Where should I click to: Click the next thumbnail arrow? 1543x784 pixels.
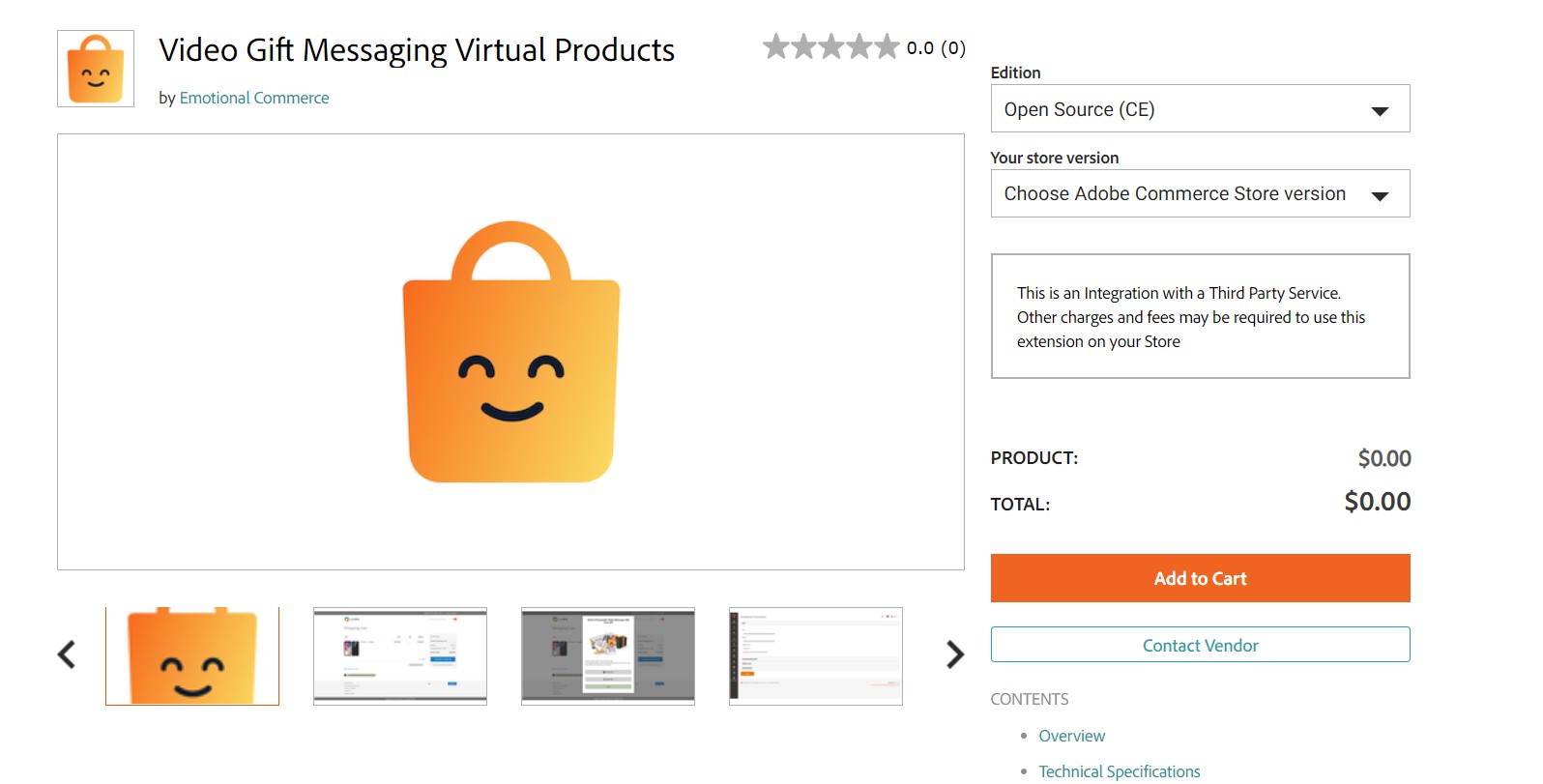[955, 654]
